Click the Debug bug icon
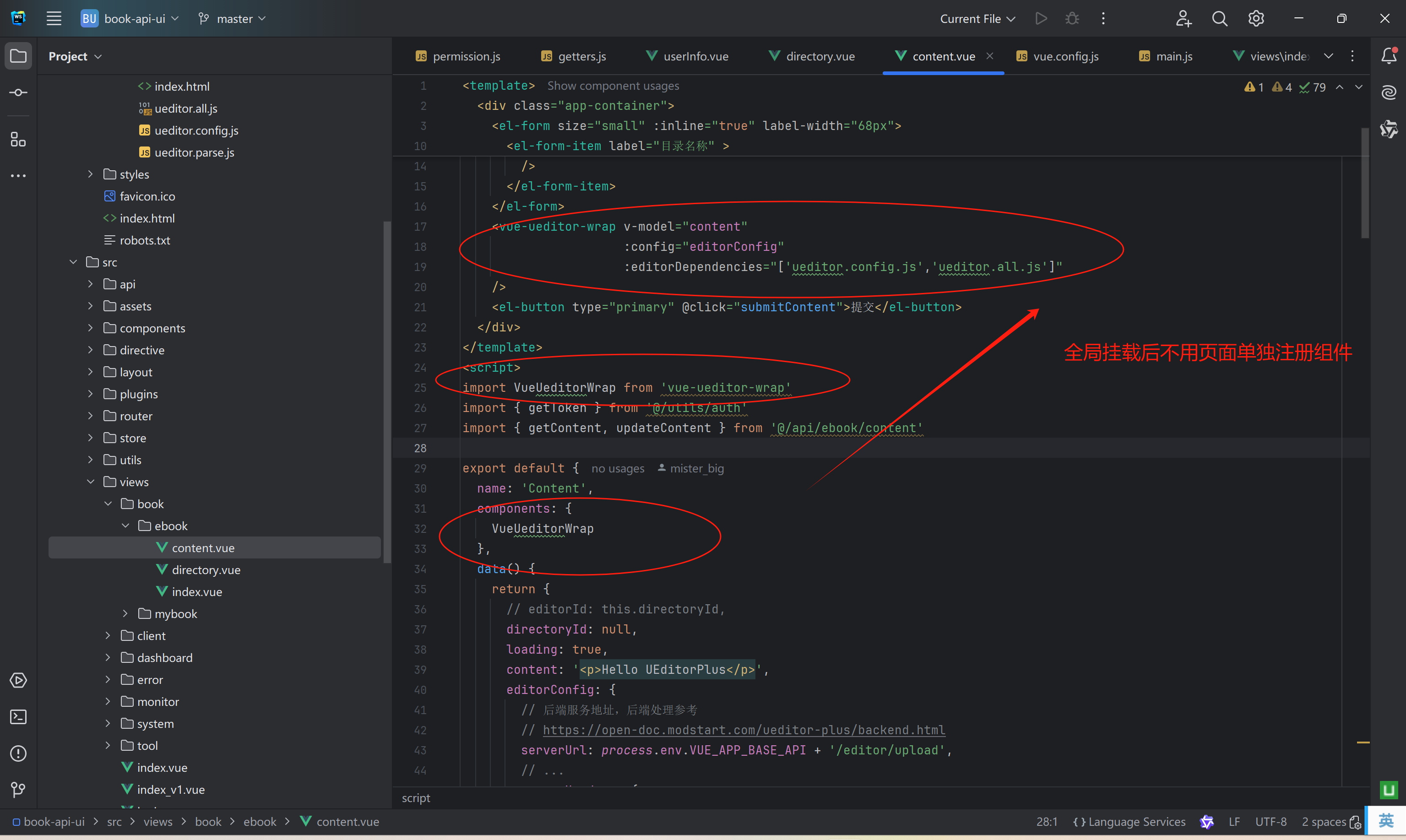The image size is (1406, 840). coord(1071,19)
